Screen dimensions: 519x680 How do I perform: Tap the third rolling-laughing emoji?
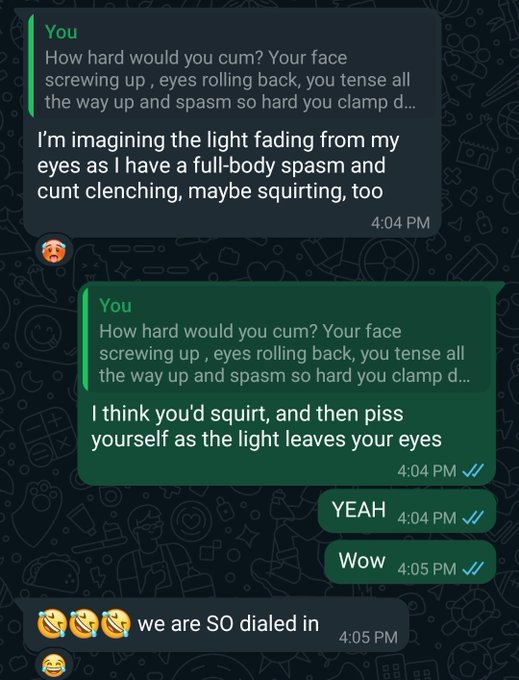click(116, 624)
